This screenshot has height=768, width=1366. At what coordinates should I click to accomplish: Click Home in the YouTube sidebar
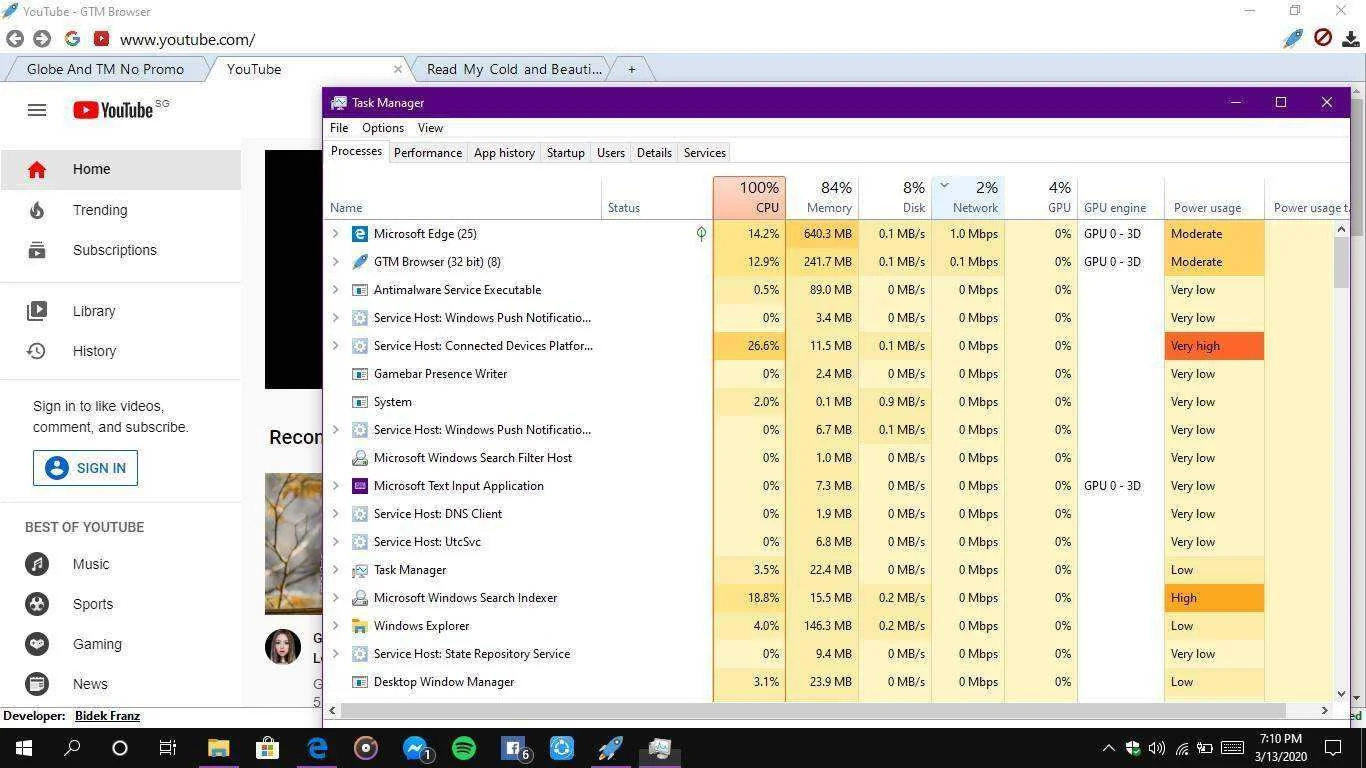(x=120, y=169)
